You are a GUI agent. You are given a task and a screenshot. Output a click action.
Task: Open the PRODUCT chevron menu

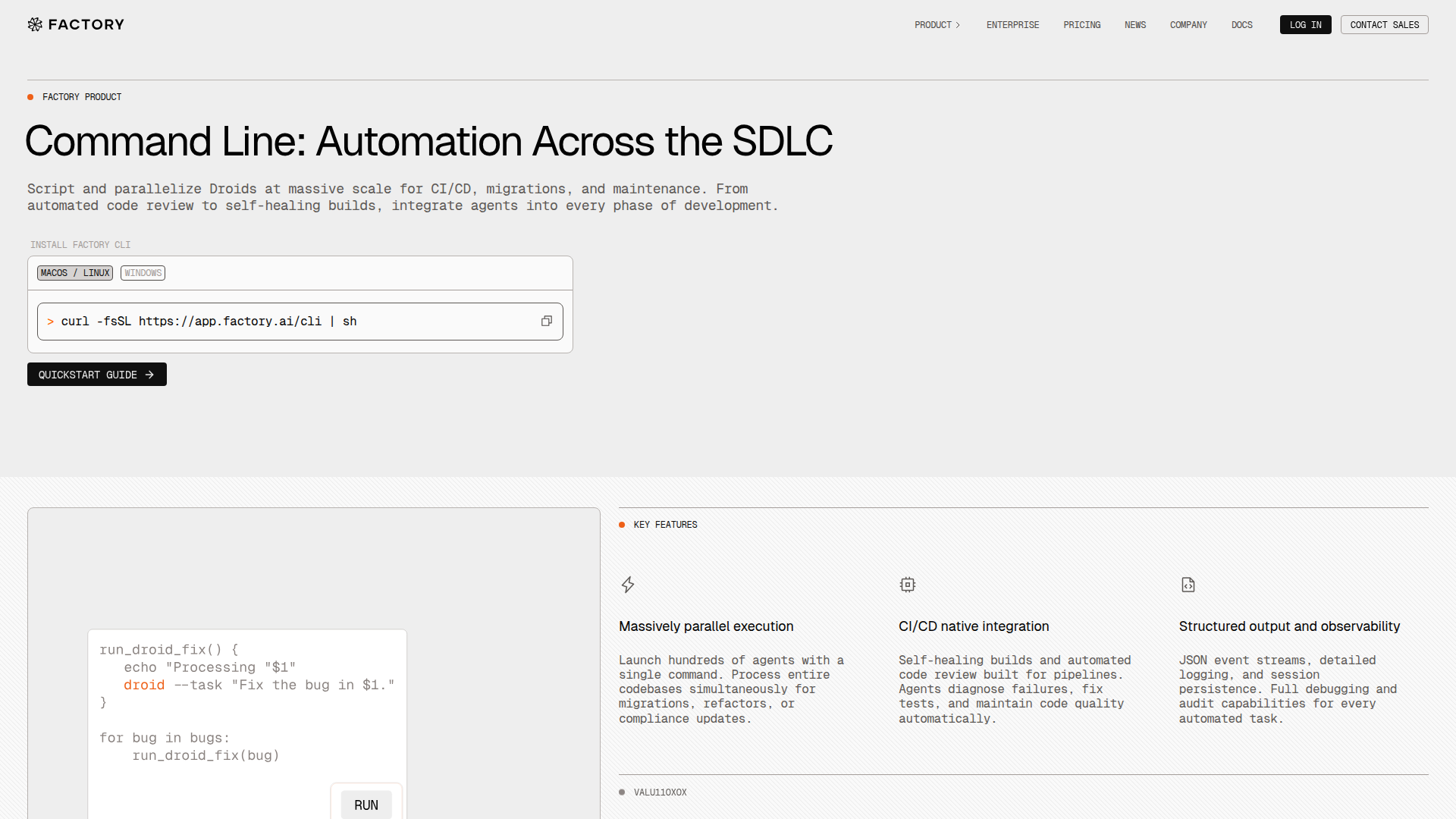958,24
